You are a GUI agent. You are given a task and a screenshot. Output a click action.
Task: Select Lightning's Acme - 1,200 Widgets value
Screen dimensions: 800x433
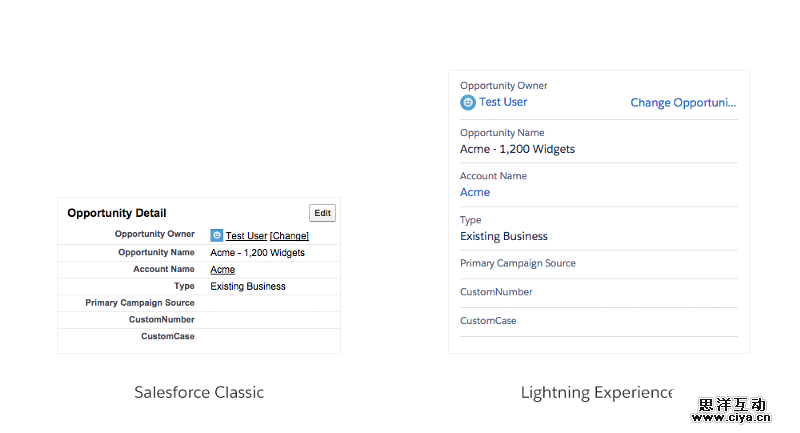(x=517, y=149)
